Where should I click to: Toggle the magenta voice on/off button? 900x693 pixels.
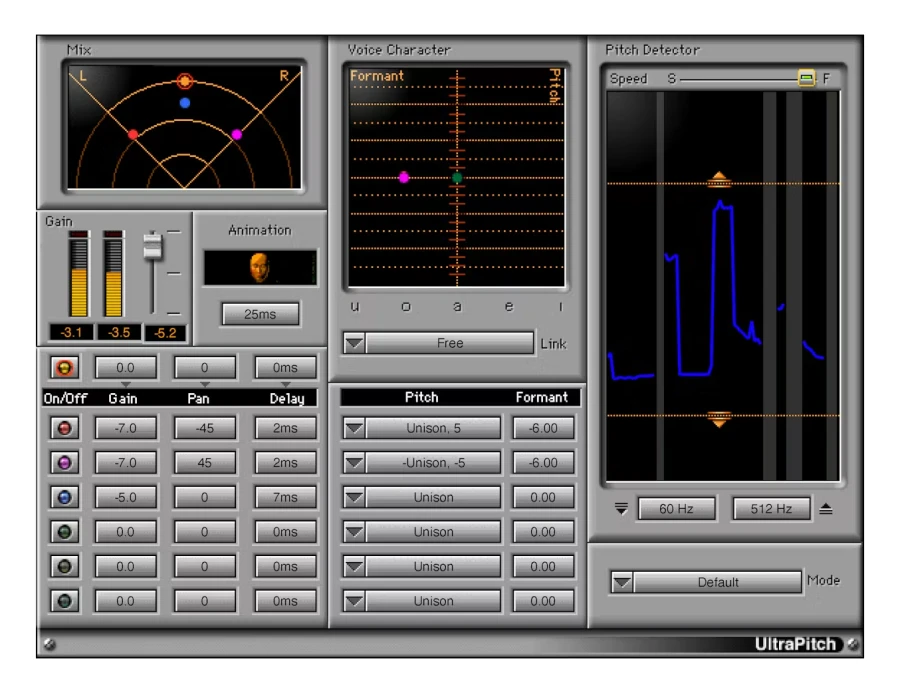point(64,463)
